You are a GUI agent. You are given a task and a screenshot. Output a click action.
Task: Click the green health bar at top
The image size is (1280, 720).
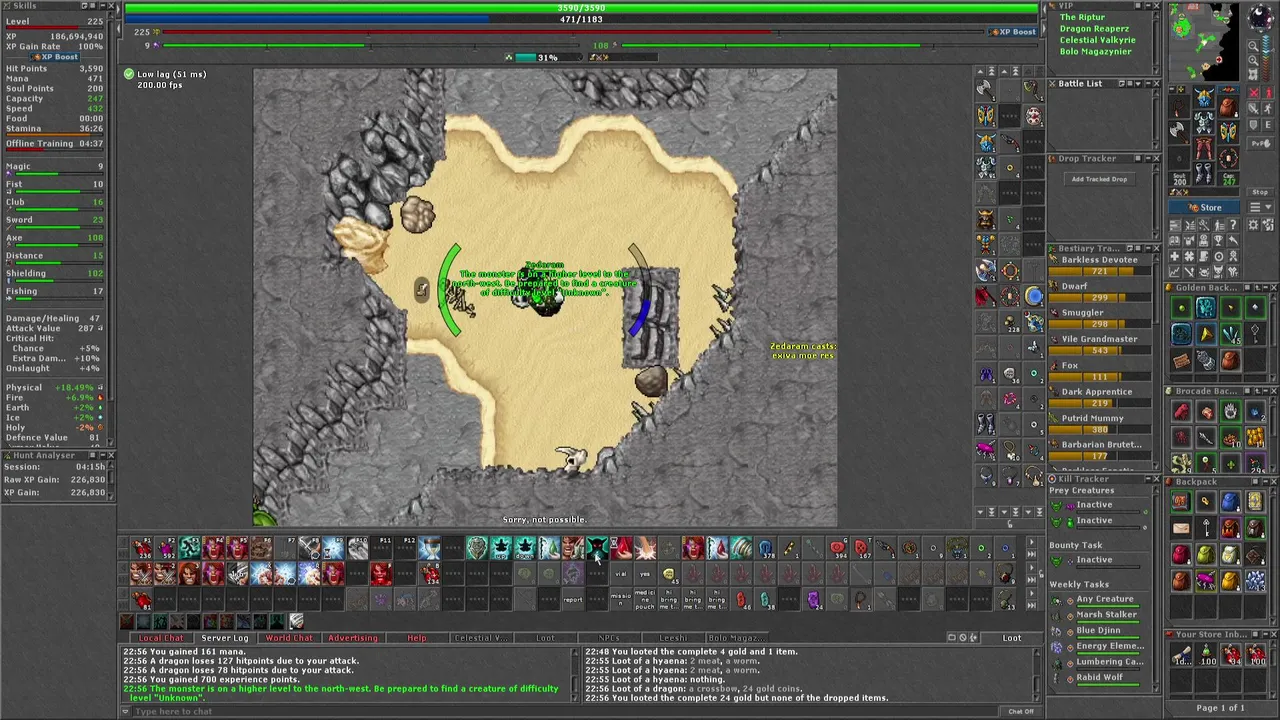click(582, 8)
